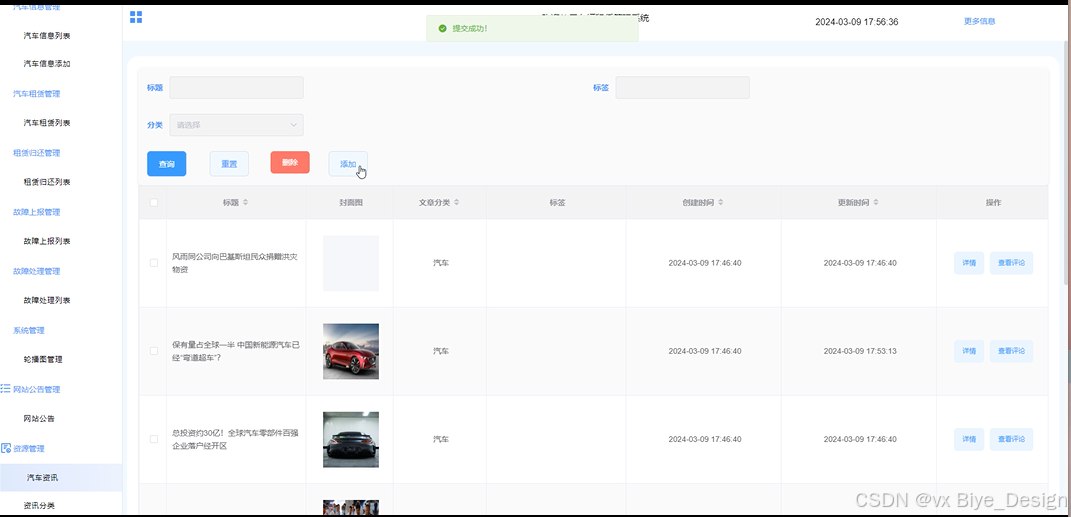Click the blue 查询 button

(167, 164)
